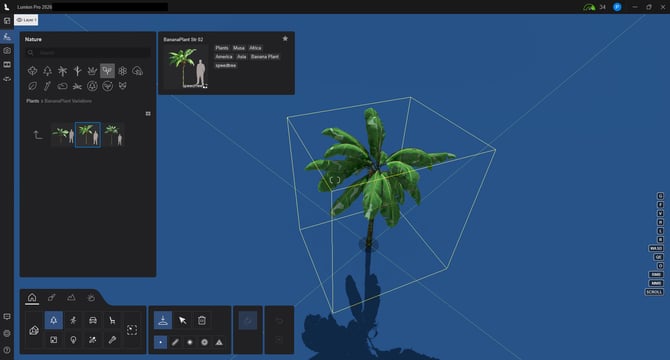This screenshot has height=360, width=670.
Task: Select the walking people object category
Action: coord(73,320)
